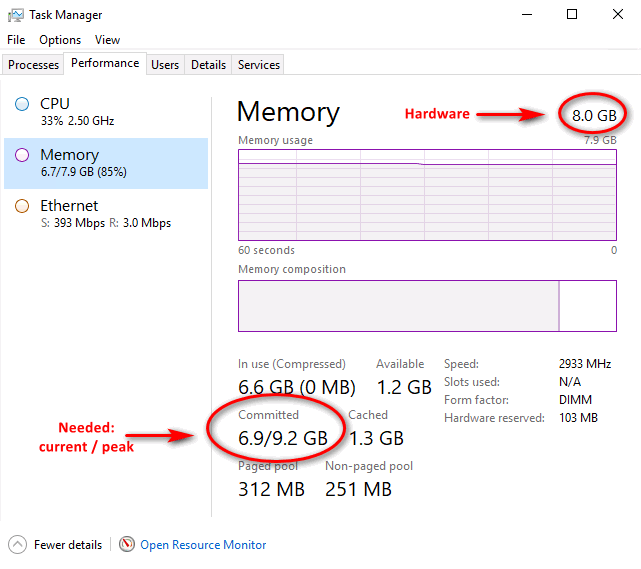The image size is (641, 569).
Task: Collapse view with Fewer details chevron
Action: [x=18, y=545]
